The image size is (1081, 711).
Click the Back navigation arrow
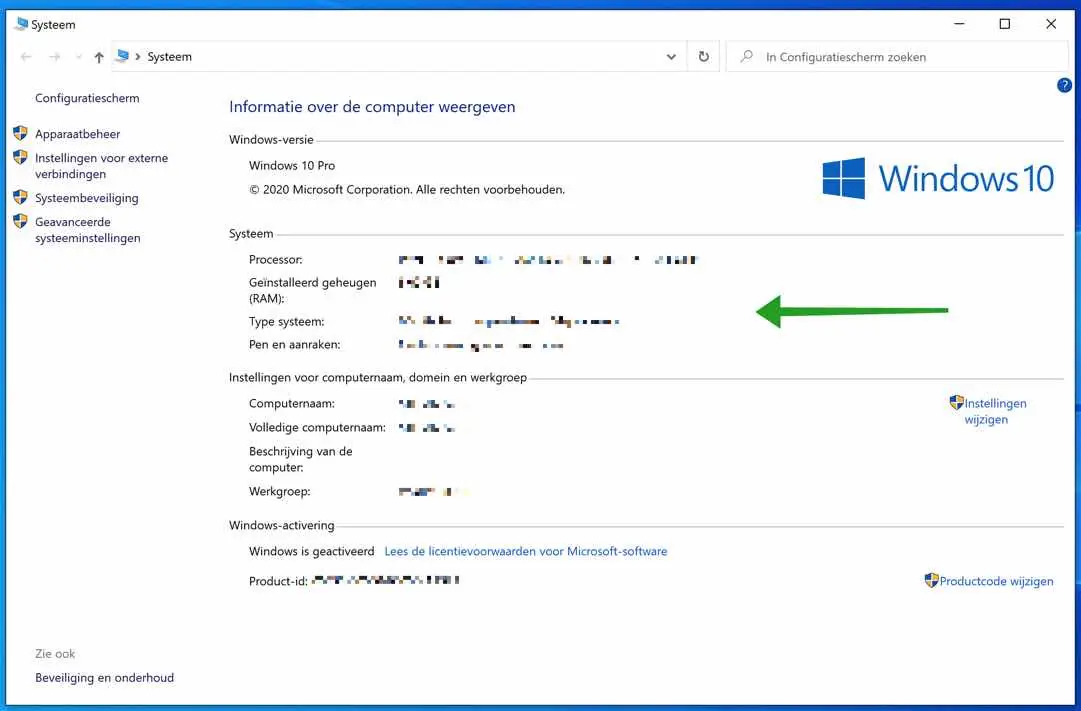click(26, 57)
